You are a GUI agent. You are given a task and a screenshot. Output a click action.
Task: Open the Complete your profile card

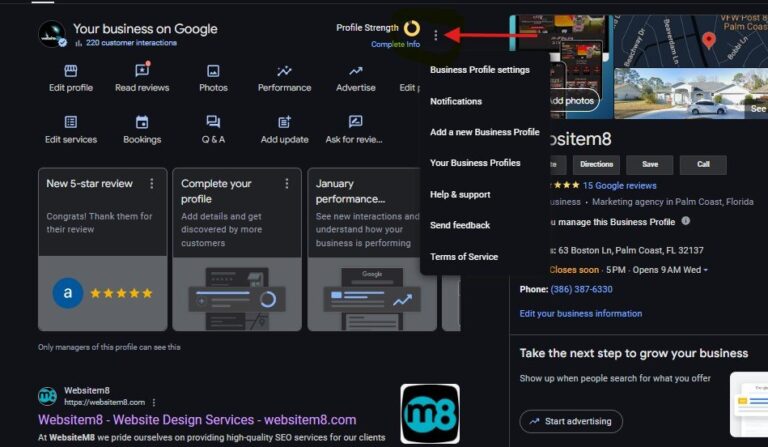(x=237, y=249)
